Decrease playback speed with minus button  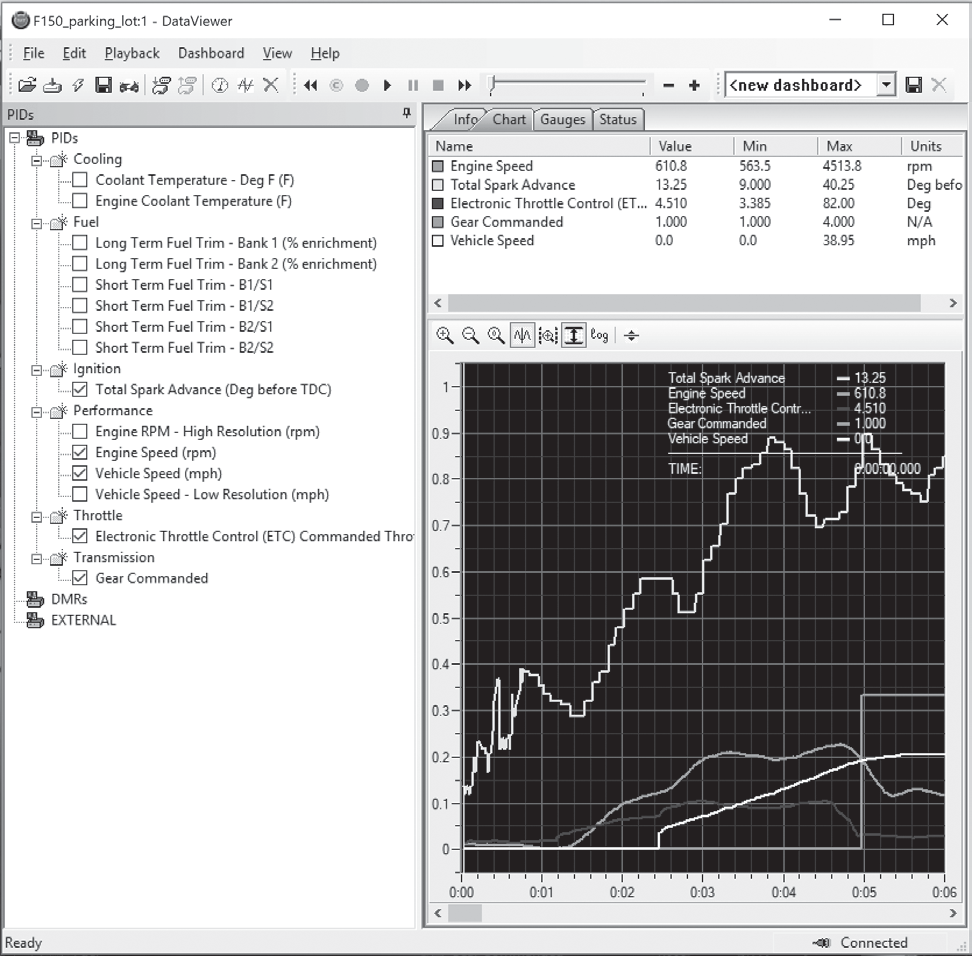coord(668,86)
